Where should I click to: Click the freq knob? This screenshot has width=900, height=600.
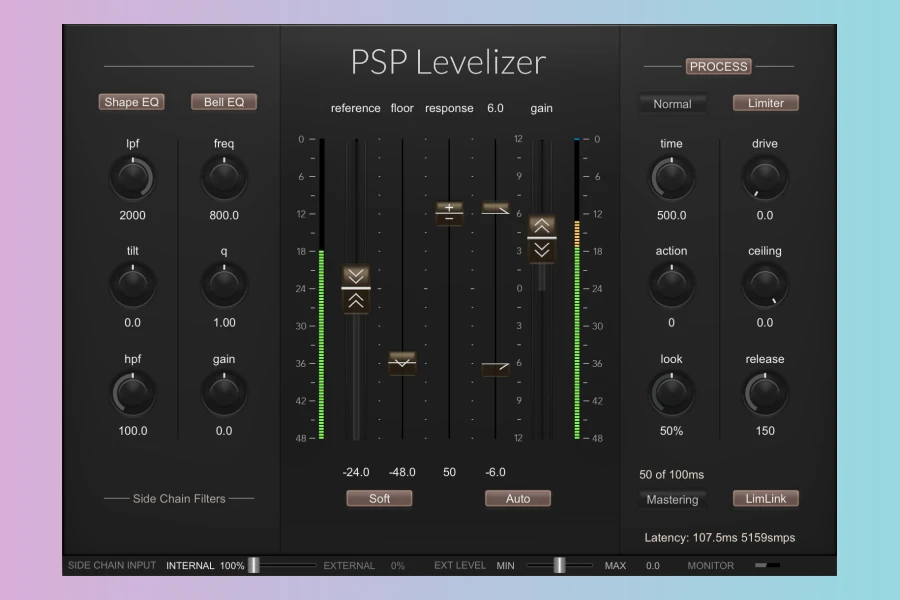[224, 177]
